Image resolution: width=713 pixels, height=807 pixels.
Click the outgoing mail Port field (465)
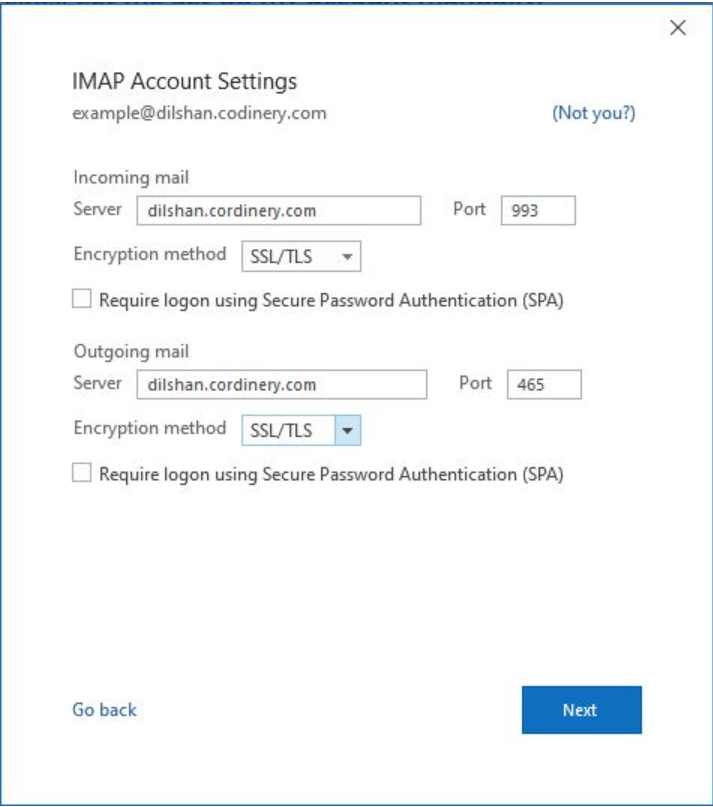(x=544, y=385)
